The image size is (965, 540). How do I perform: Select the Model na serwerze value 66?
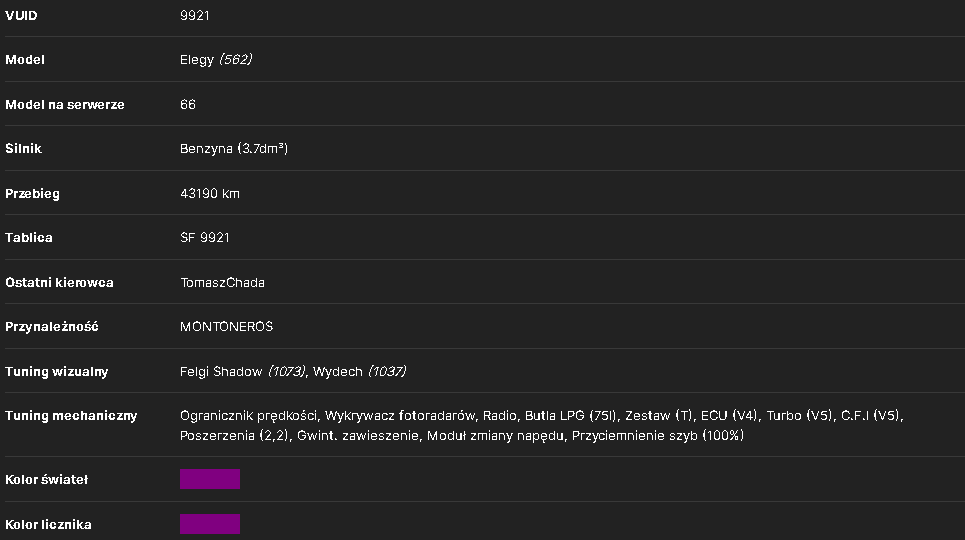coord(188,104)
